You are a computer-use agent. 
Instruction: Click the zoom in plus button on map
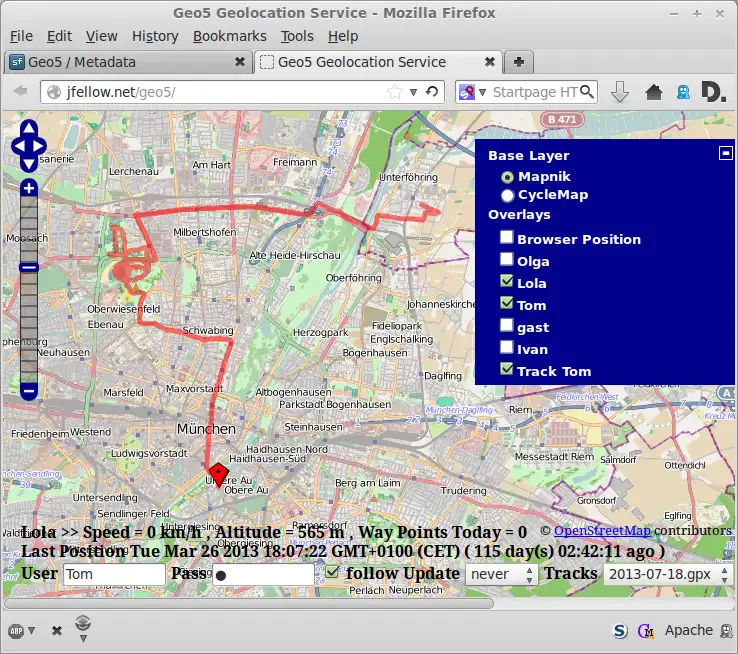pyautogui.click(x=29, y=188)
